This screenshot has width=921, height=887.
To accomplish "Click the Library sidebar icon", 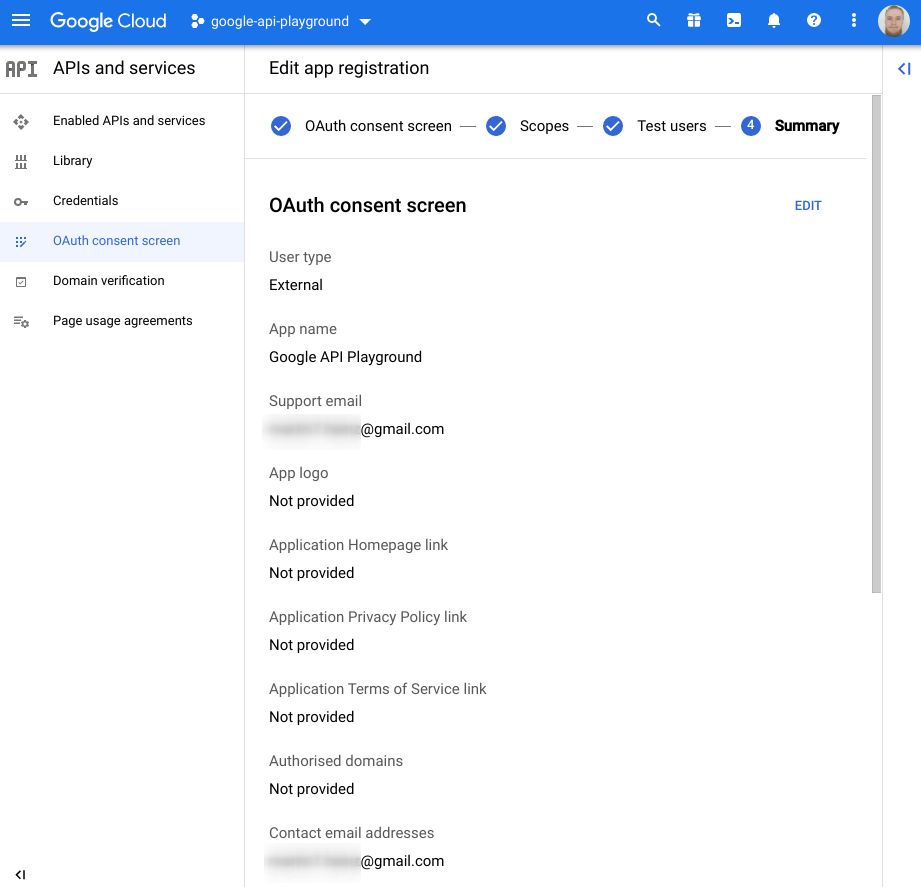I will tap(21, 161).
